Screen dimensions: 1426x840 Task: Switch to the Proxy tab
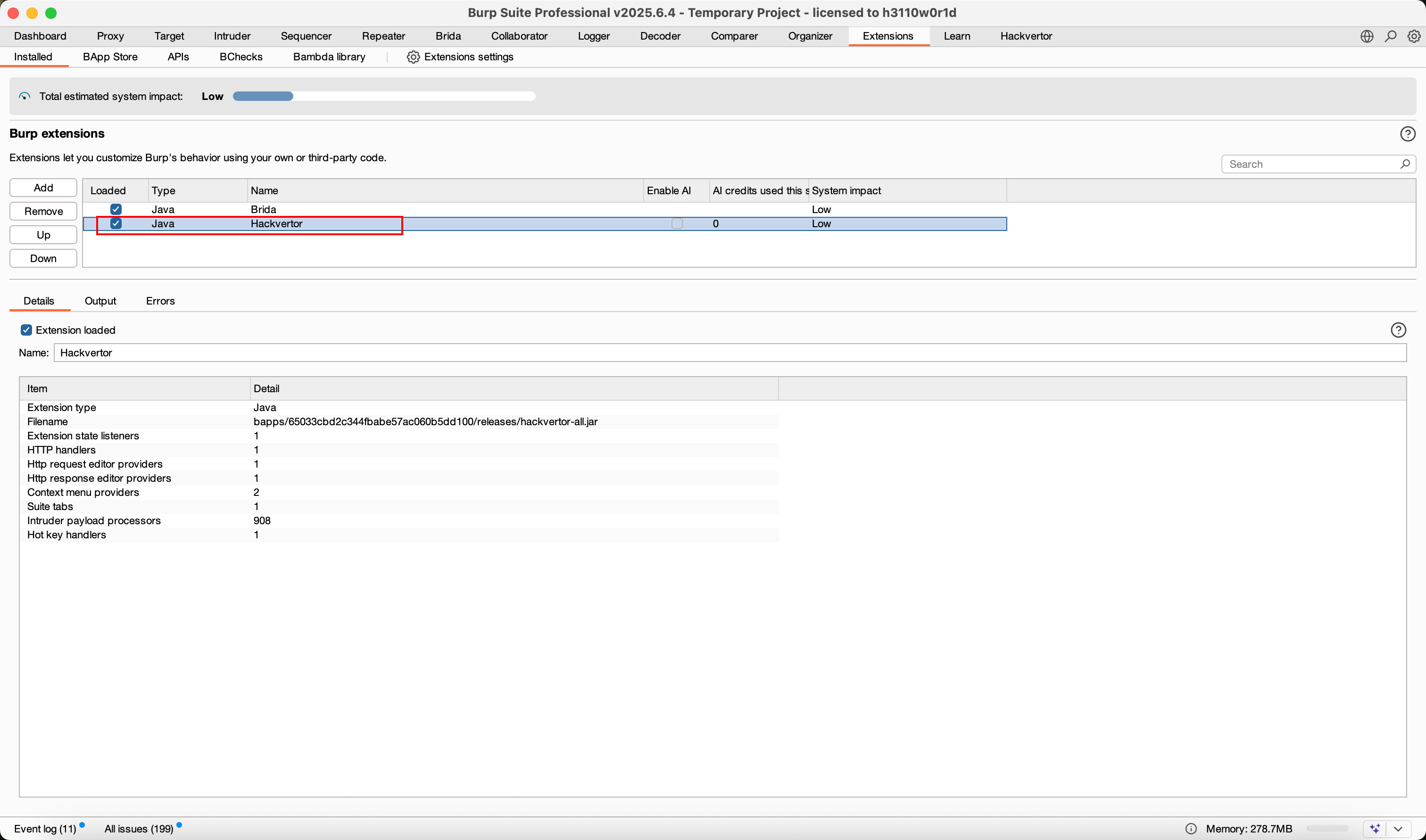click(110, 36)
